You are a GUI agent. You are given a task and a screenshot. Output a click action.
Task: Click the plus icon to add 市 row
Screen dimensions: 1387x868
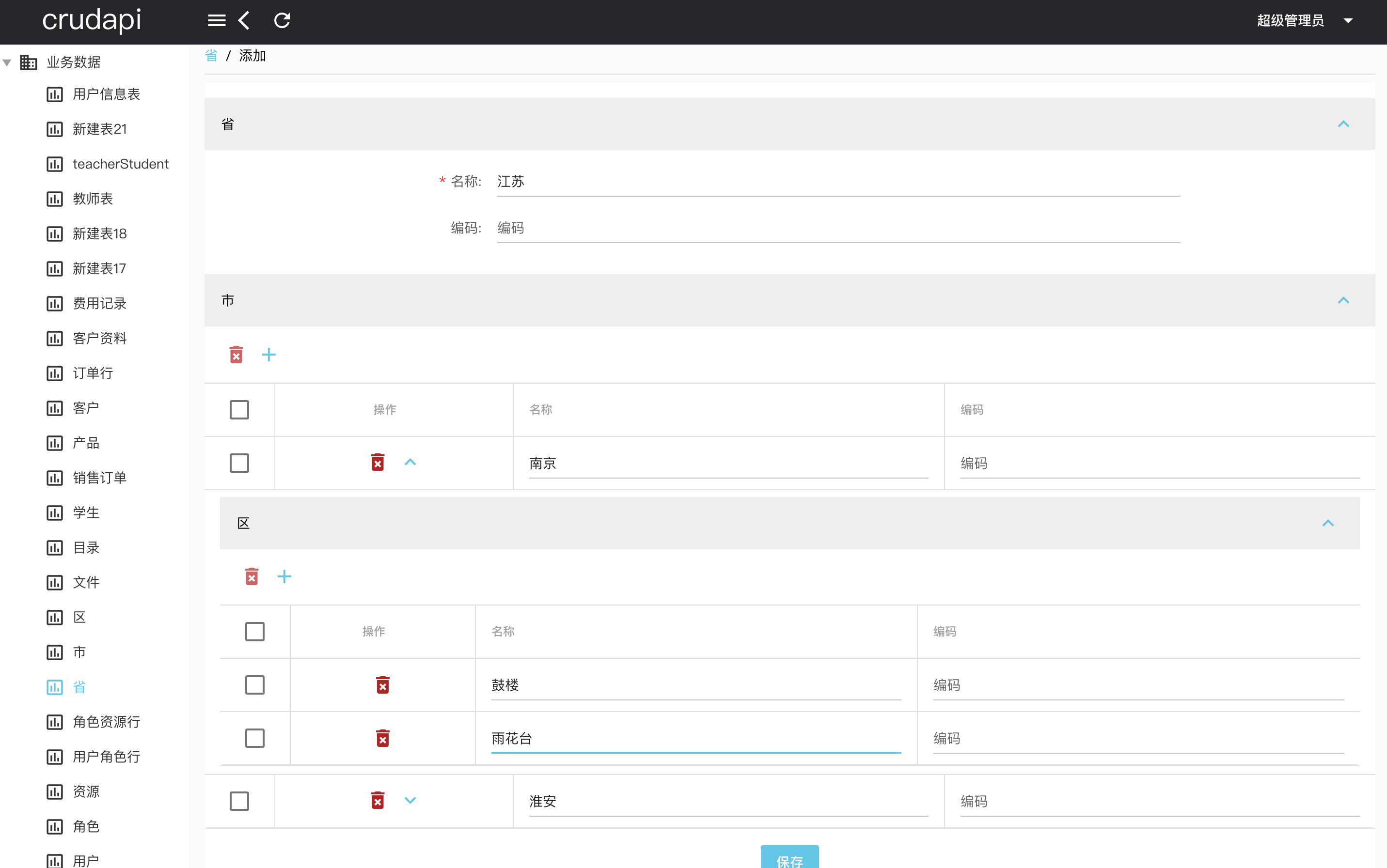click(x=268, y=355)
